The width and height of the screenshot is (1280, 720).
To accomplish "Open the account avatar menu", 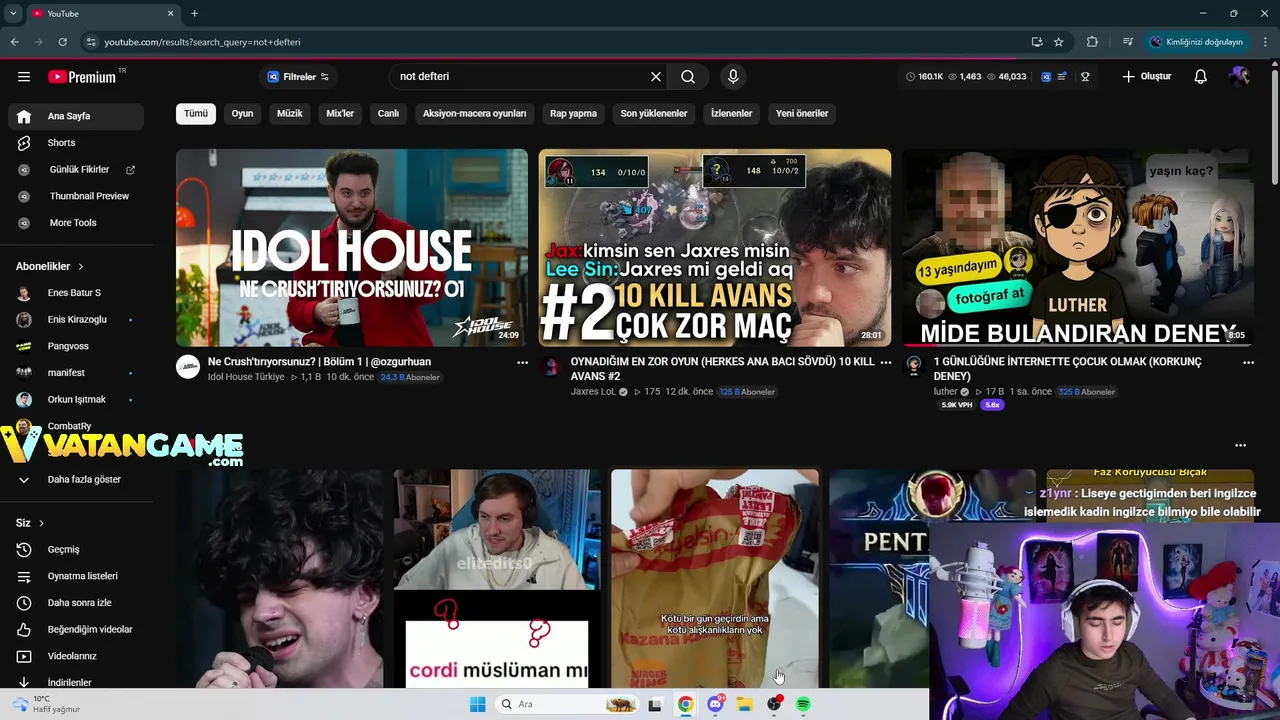I will pos(1240,77).
